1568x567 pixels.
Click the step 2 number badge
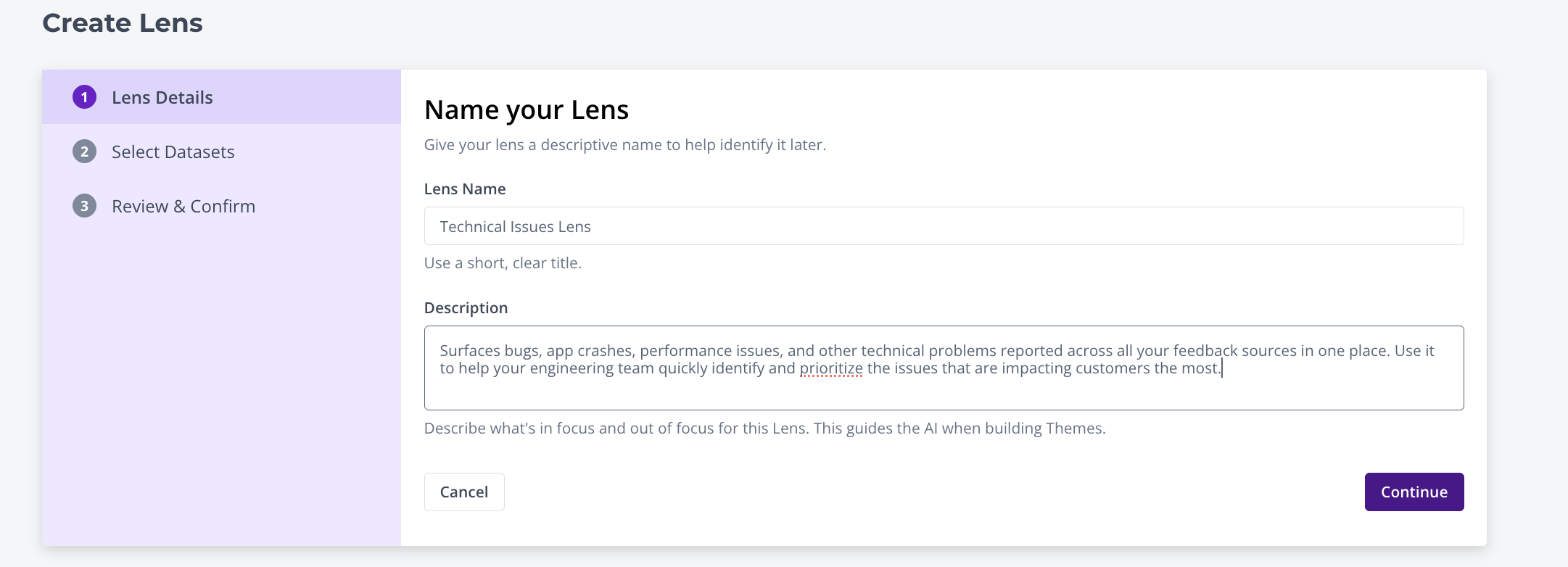(x=84, y=152)
